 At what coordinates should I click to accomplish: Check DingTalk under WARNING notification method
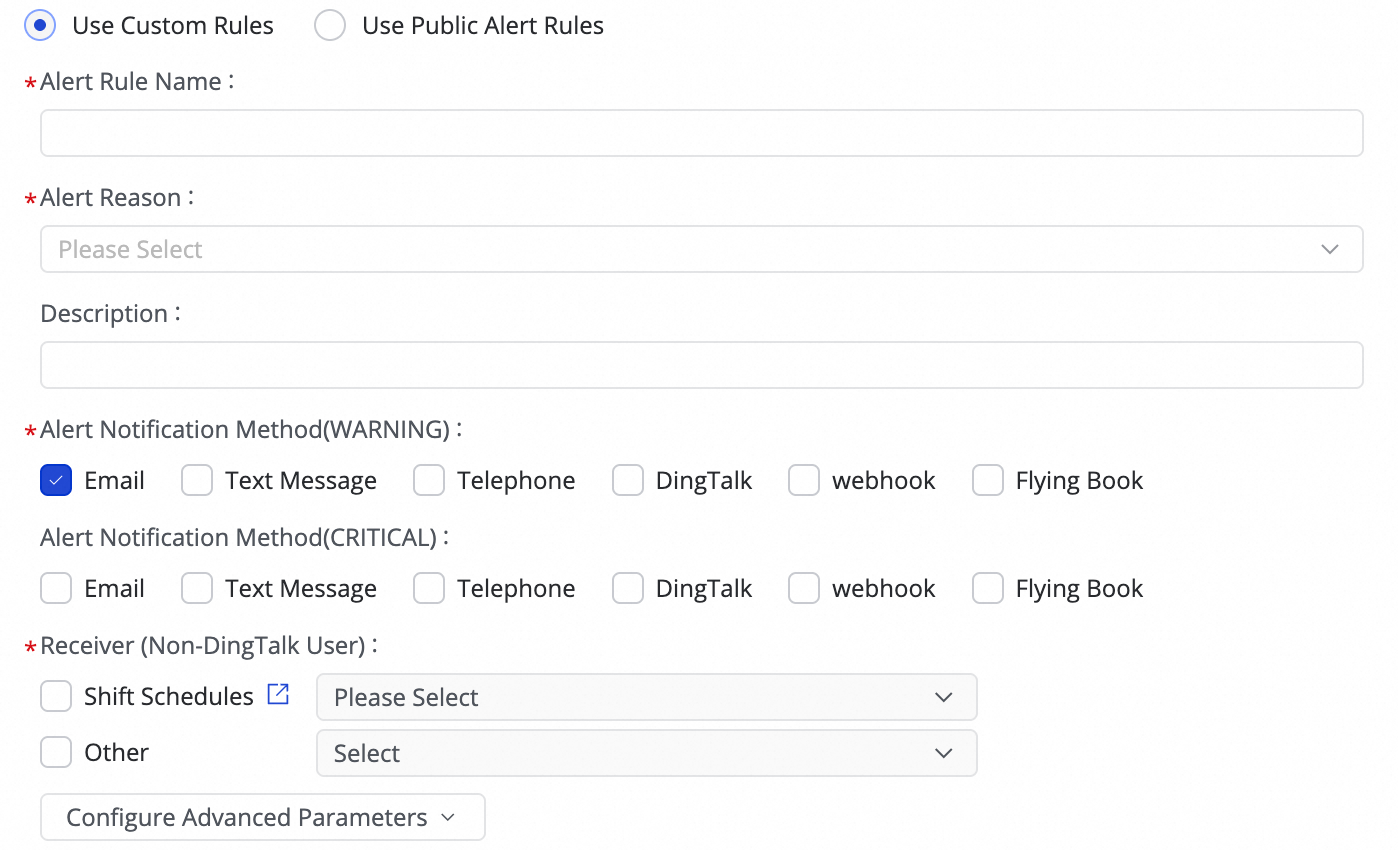click(x=628, y=481)
